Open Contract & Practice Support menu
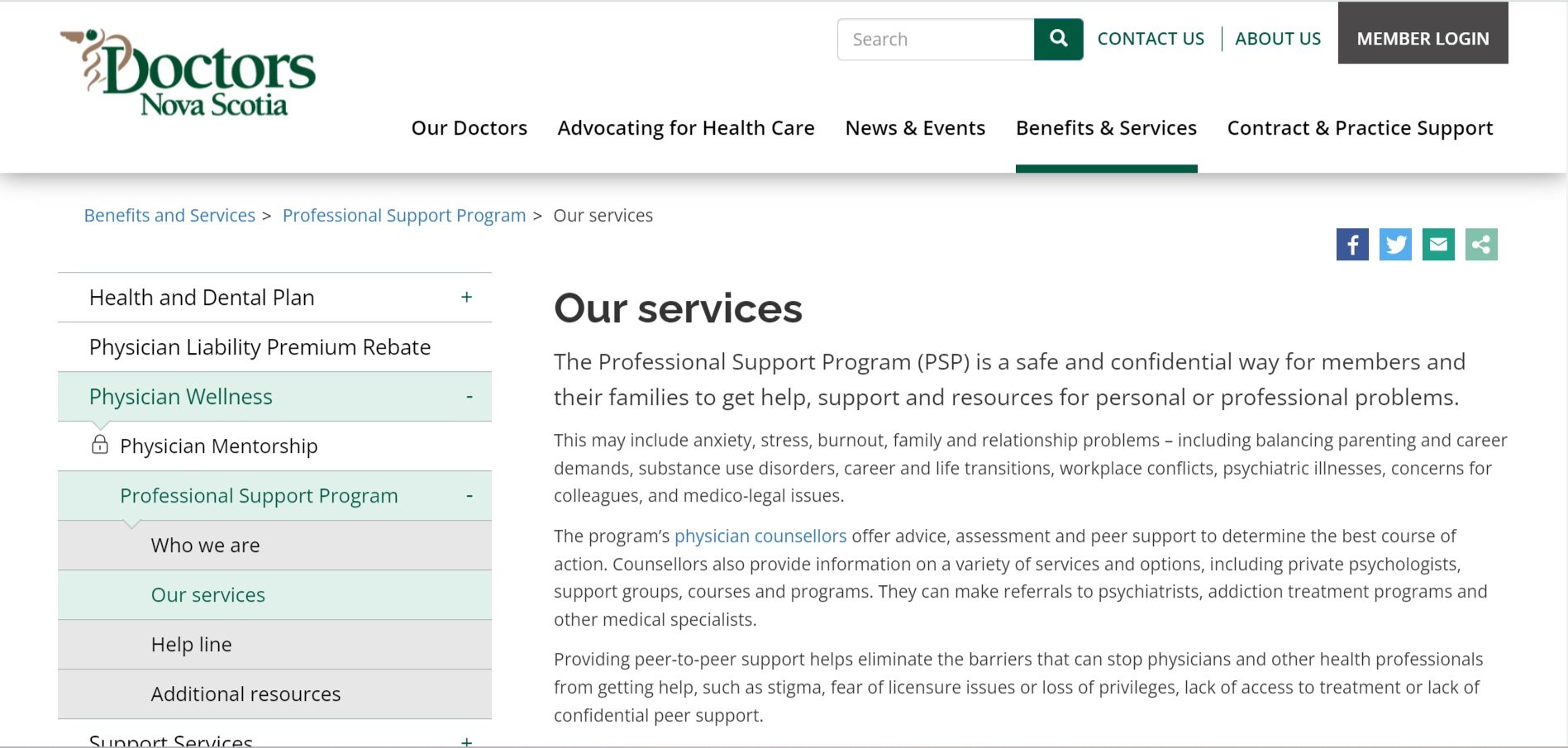Viewport: 1568px width, 748px height. click(x=1360, y=128)
